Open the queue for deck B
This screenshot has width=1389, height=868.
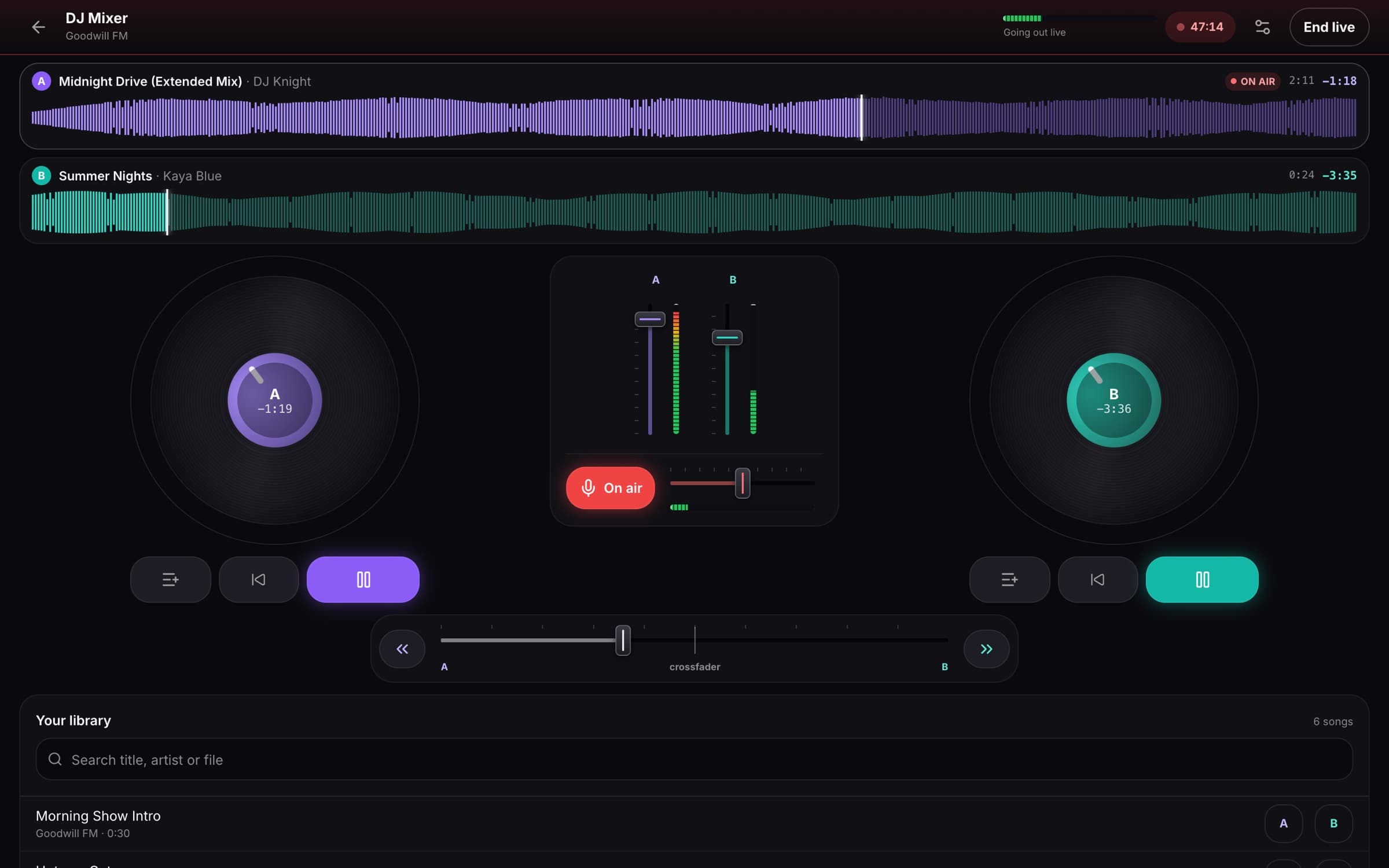pyautogui.click(x=1009, y=579)
